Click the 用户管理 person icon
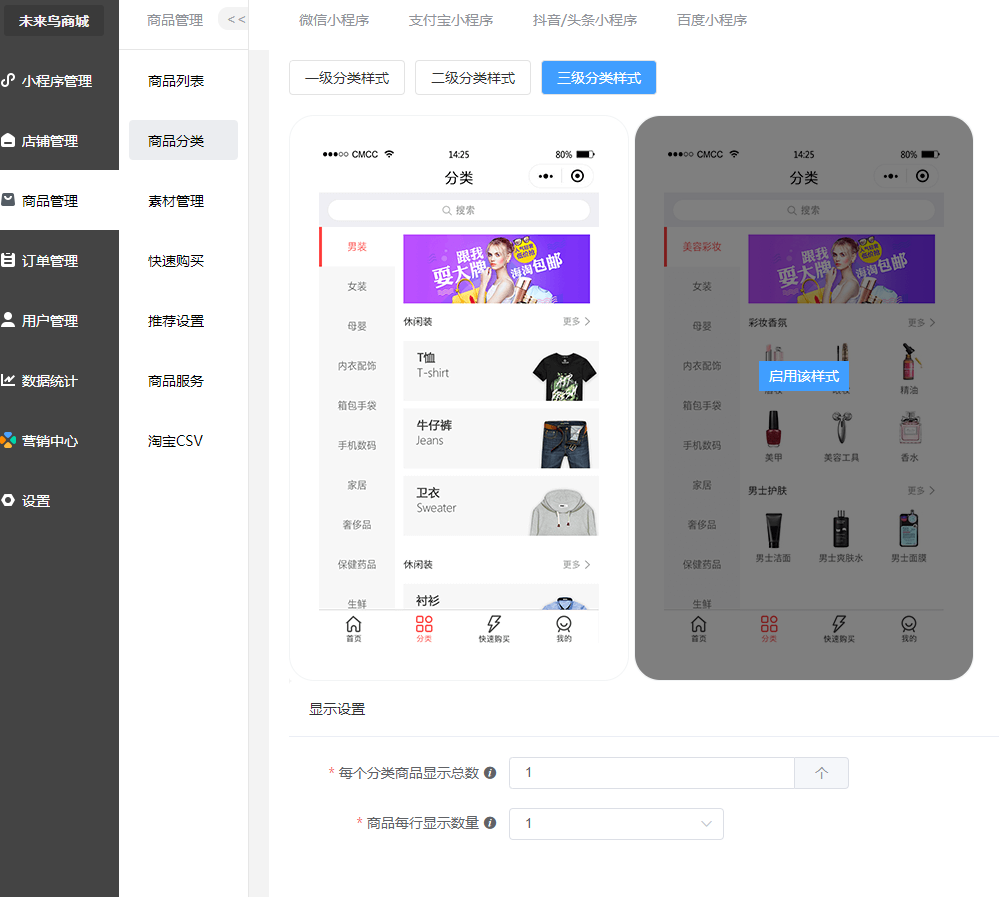Screen dimensions: 999x897 pyautogui.click(x=8, y=320)
